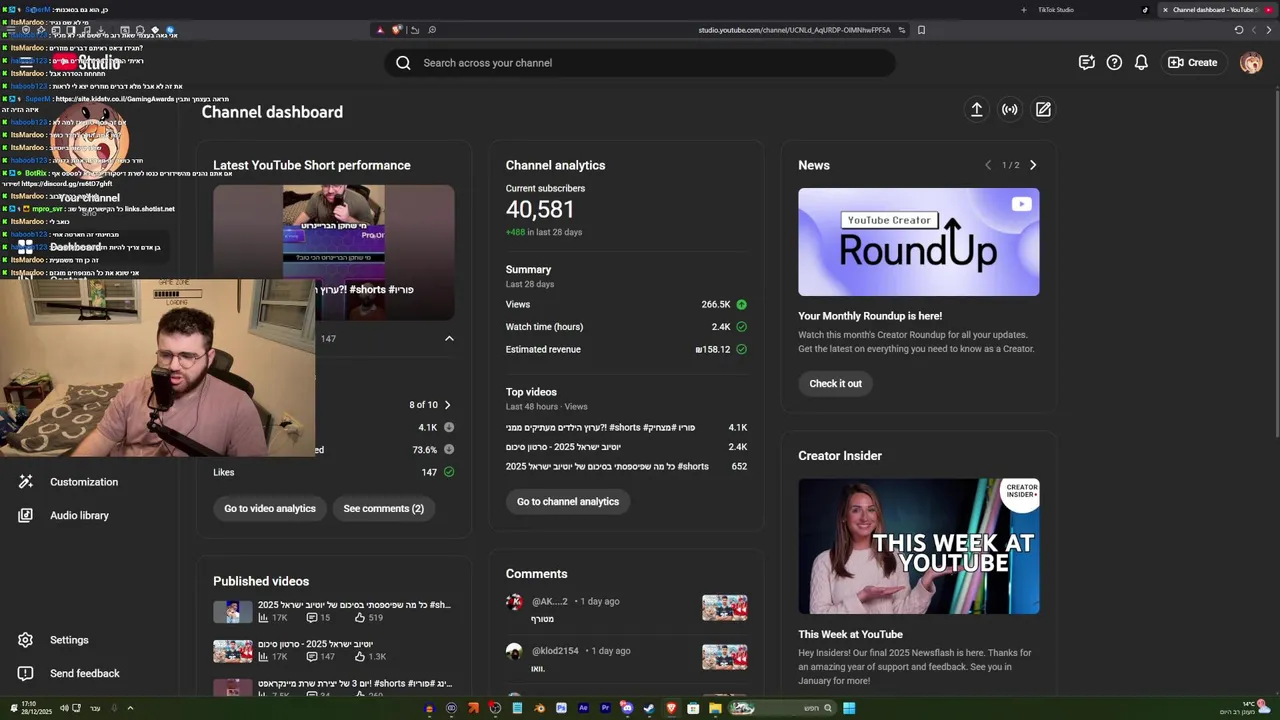Click the channel avatar in the top right
1280x720 pixels.
click(1251, 63)
